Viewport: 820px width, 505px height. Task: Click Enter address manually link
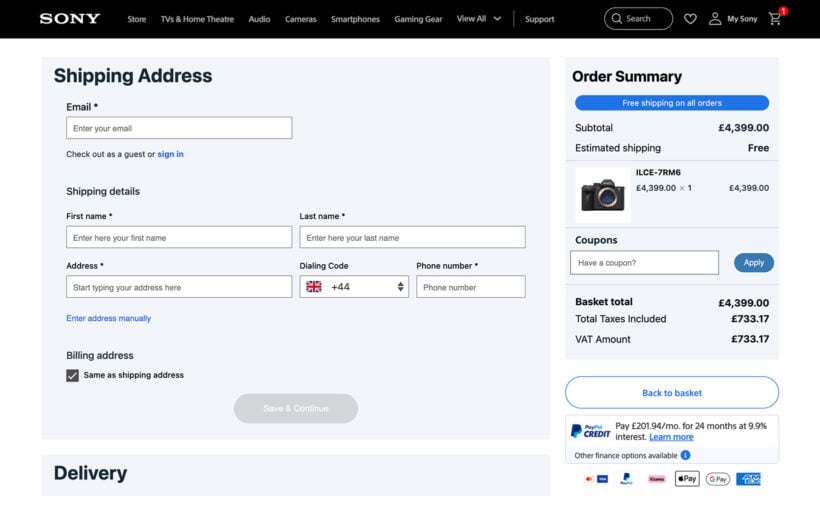[x=108, y=318]
